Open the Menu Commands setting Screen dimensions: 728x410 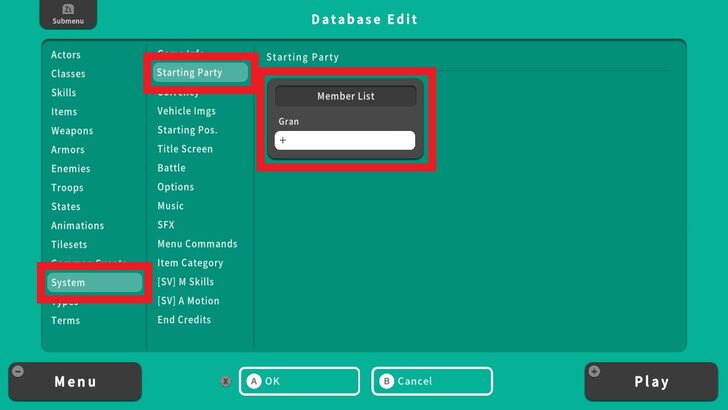(197, 244)
